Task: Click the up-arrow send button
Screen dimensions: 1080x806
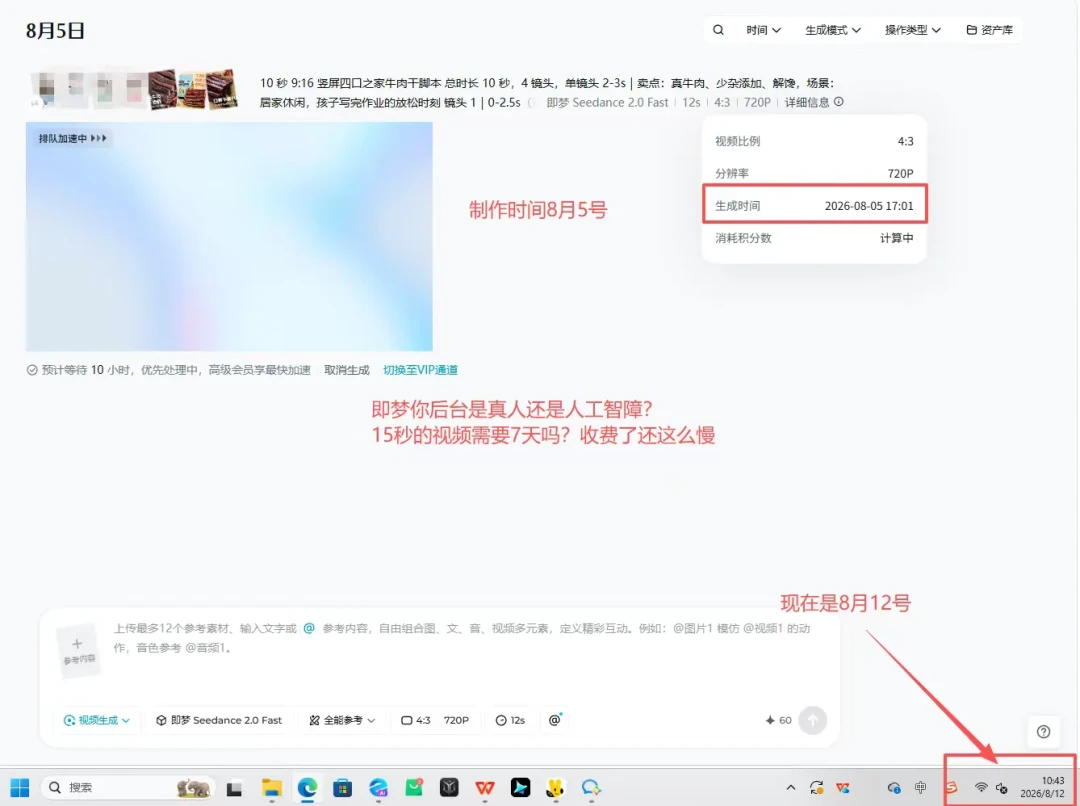Action: pos(813,720)
